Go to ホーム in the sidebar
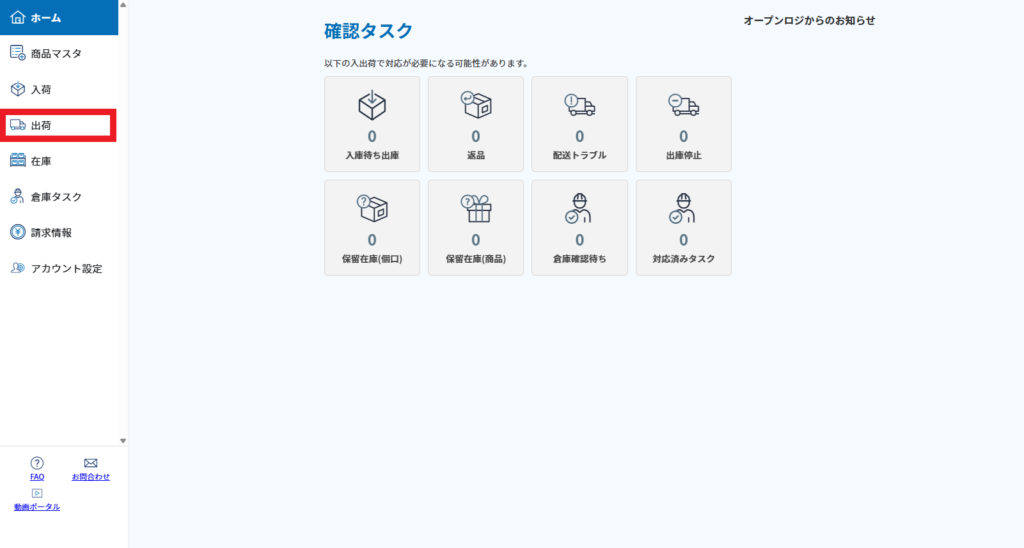The width and height of the screenshot is (1024, 548). [x=58, y=18]
